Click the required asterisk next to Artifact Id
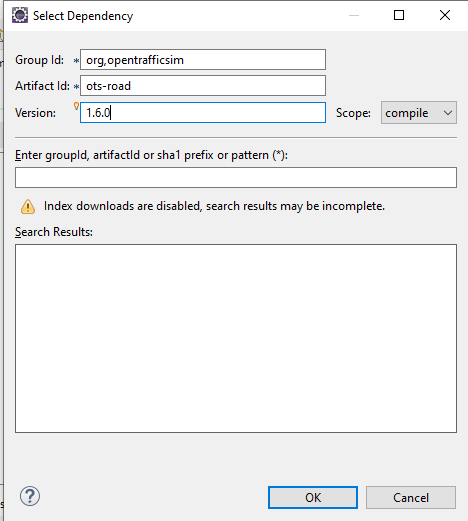The width and height of the screenshot is (468, 521). [x=76, y=87]
